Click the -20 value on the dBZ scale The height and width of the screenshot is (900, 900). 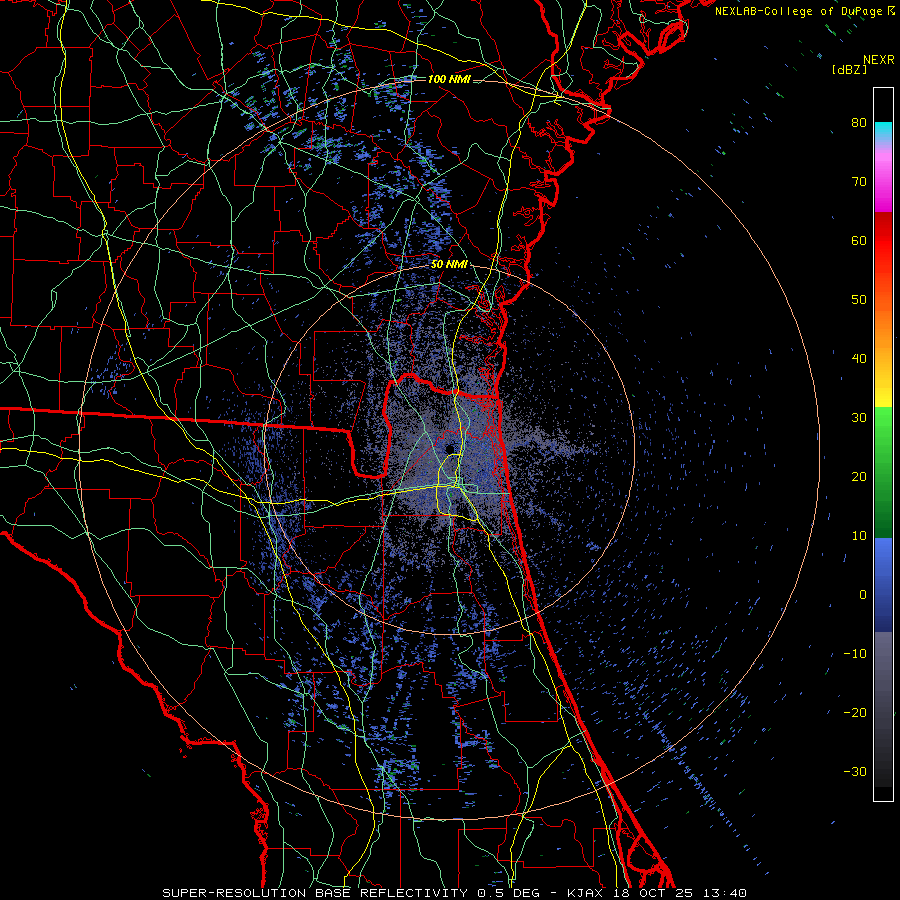pyautogui.click(x=855, y=712)
